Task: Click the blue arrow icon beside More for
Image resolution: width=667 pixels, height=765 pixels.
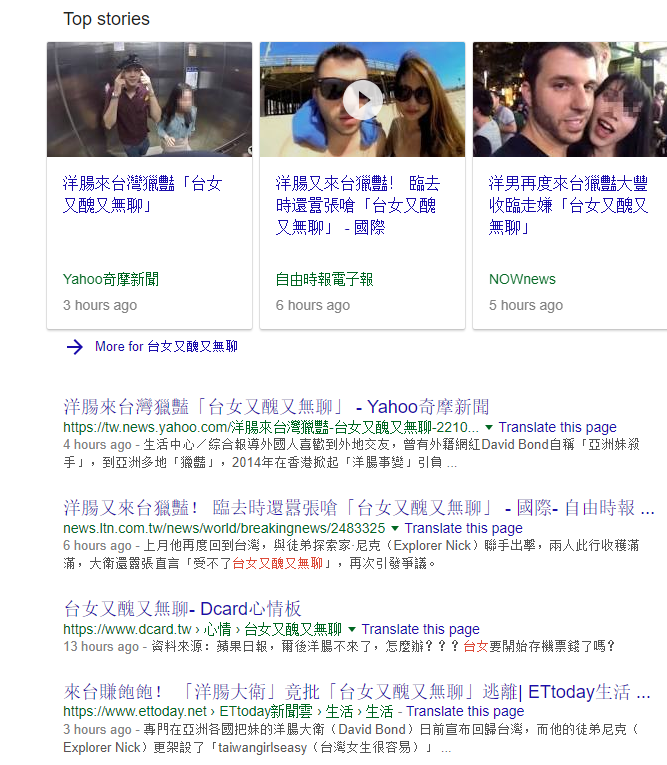Action: coord(75,347)
